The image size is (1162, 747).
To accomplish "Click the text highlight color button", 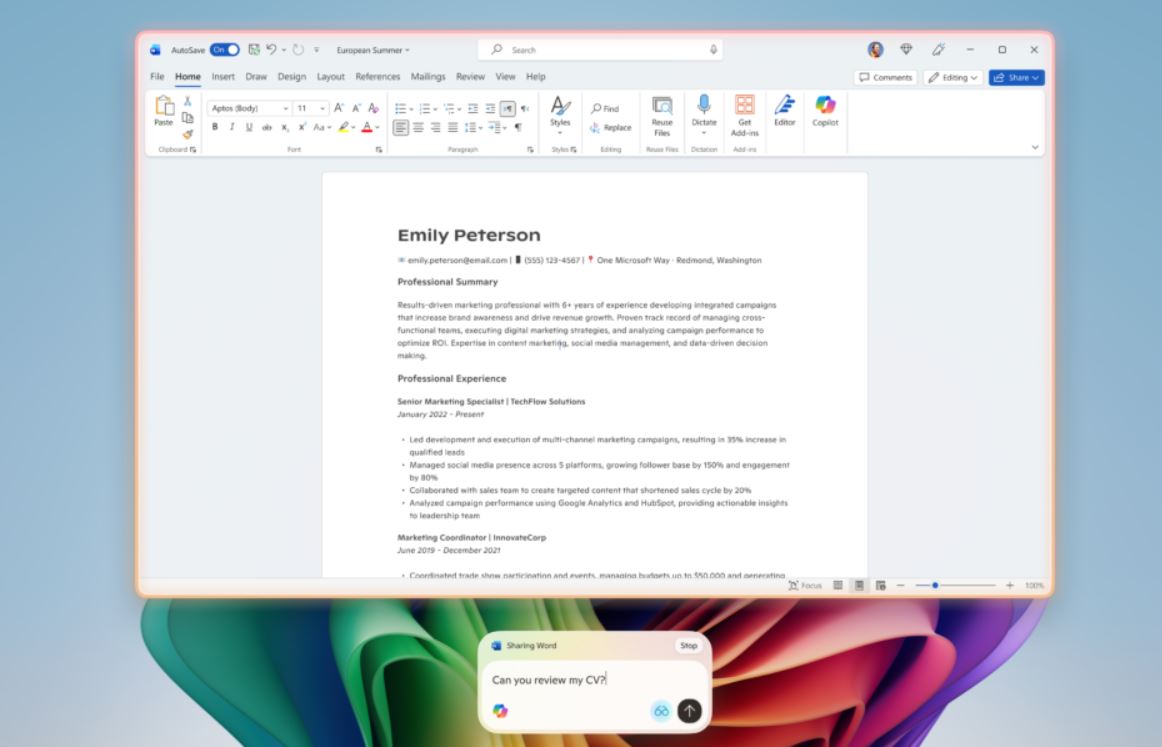I will coord(343,127).
